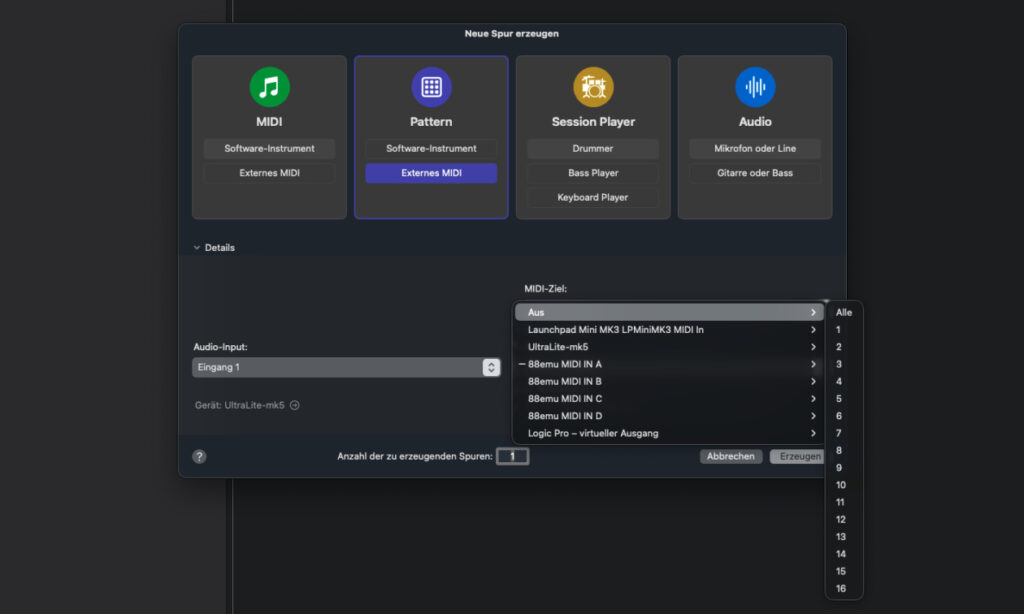Choose 88emu MIDI IN A destination
This screenshot has width=1024, height=614.
click(669, 364)
